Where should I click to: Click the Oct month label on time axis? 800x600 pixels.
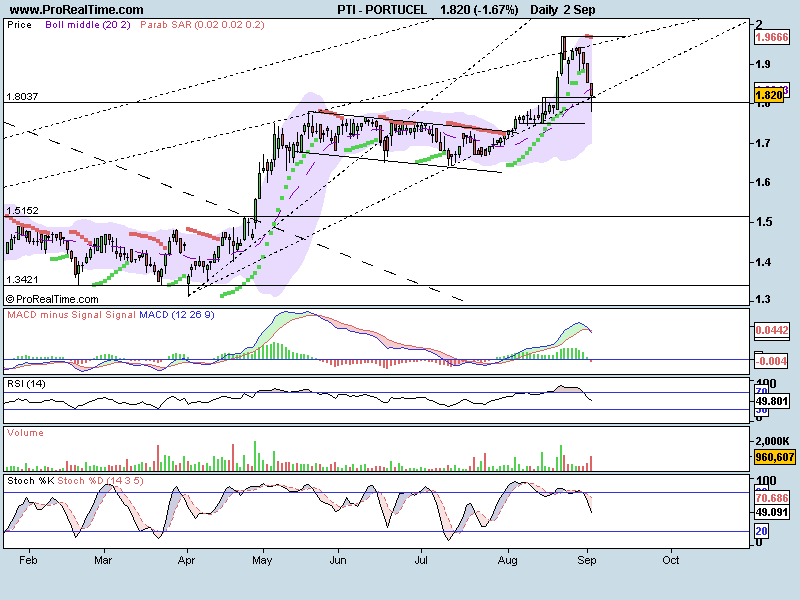tap(670, 560)
